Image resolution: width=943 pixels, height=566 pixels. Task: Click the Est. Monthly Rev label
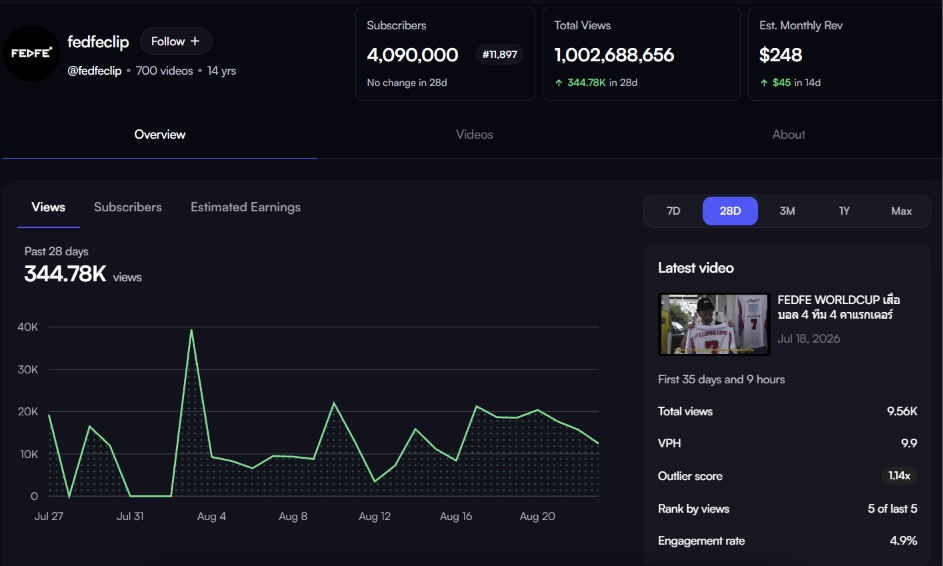(x=800, y=26)
